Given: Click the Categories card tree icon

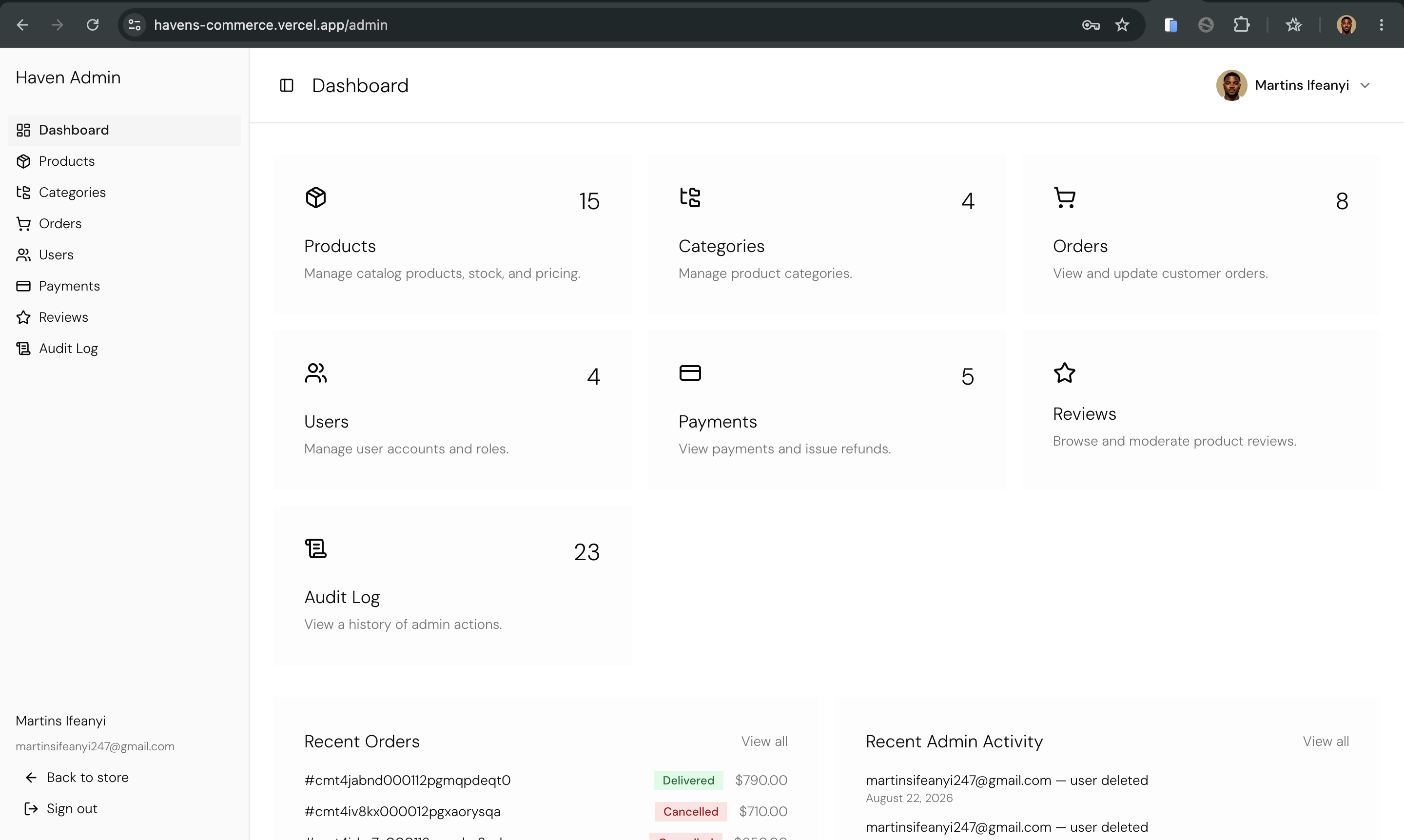Looking at the screenshot, I should click(x=690, y=197).
